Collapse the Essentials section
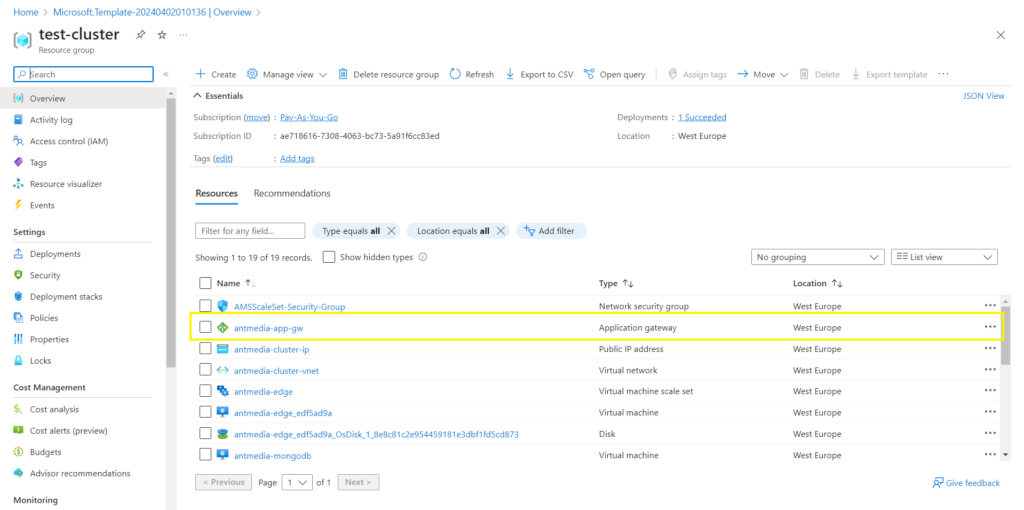Screen dimensions: 1024x510 click(219, 96)
